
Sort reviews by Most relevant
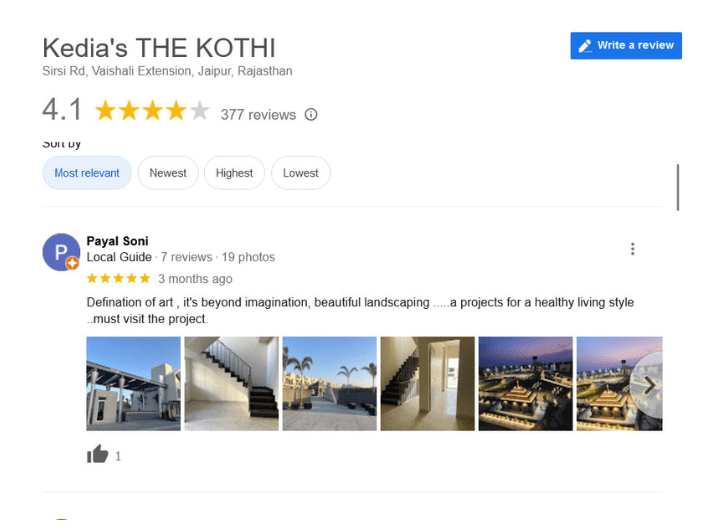coord(87,173)
